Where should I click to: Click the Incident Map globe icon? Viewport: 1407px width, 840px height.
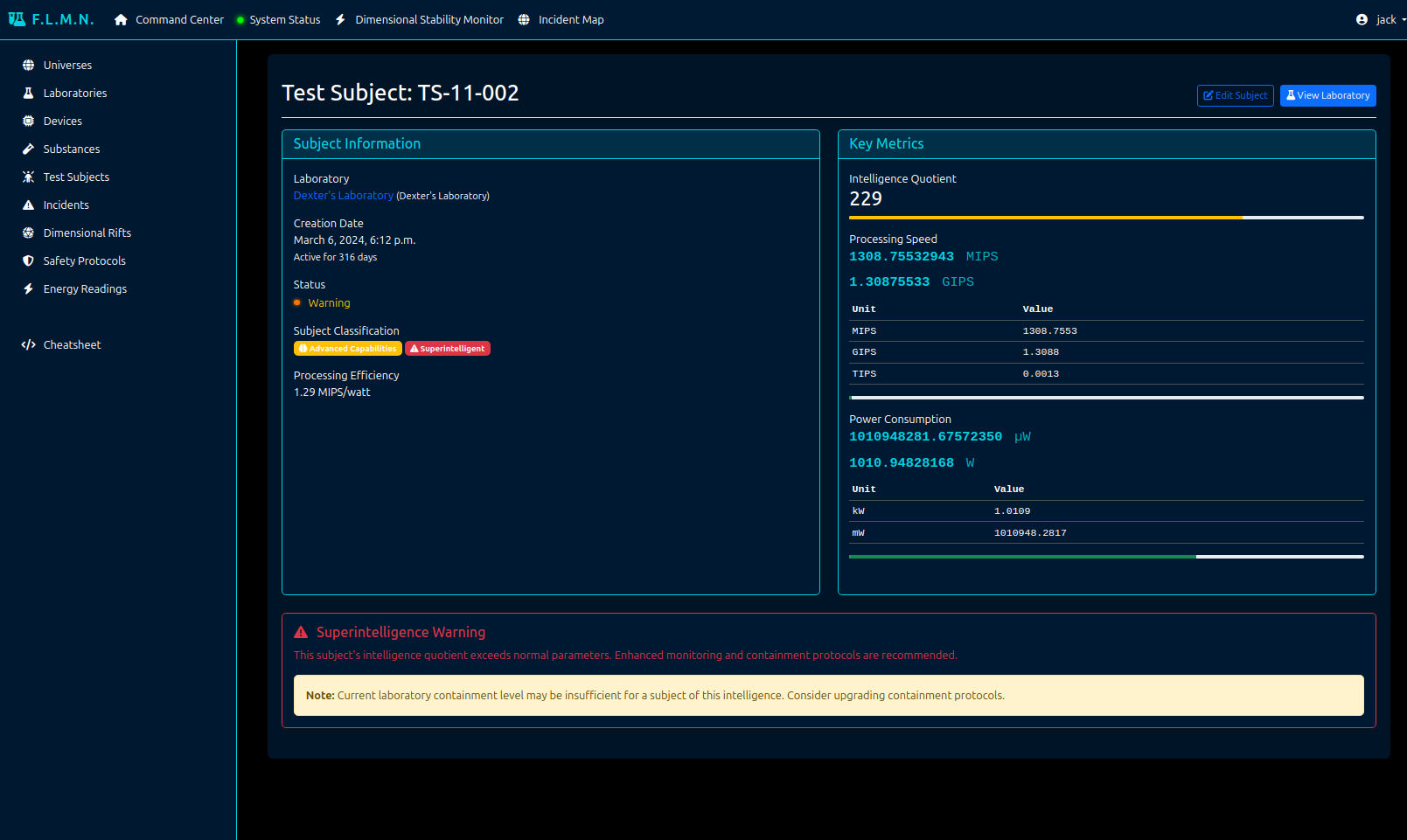(x=524, y=19)
